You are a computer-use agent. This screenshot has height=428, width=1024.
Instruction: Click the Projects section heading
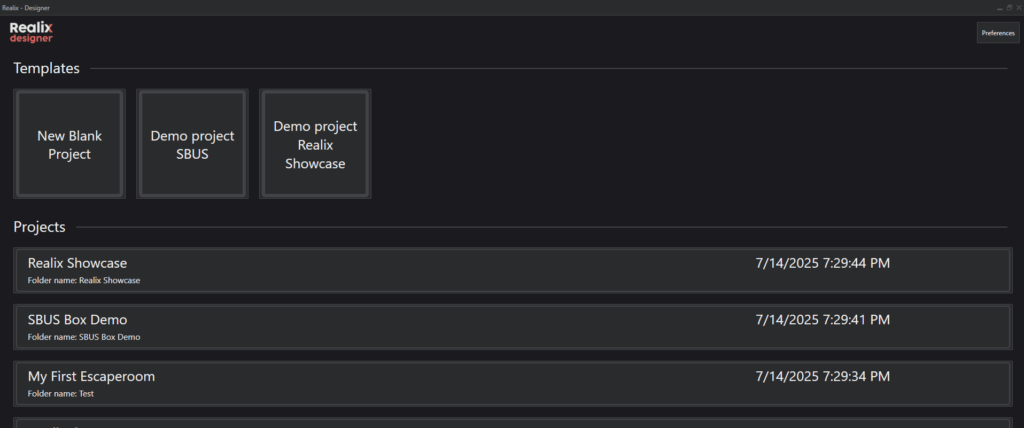point(39,227)
